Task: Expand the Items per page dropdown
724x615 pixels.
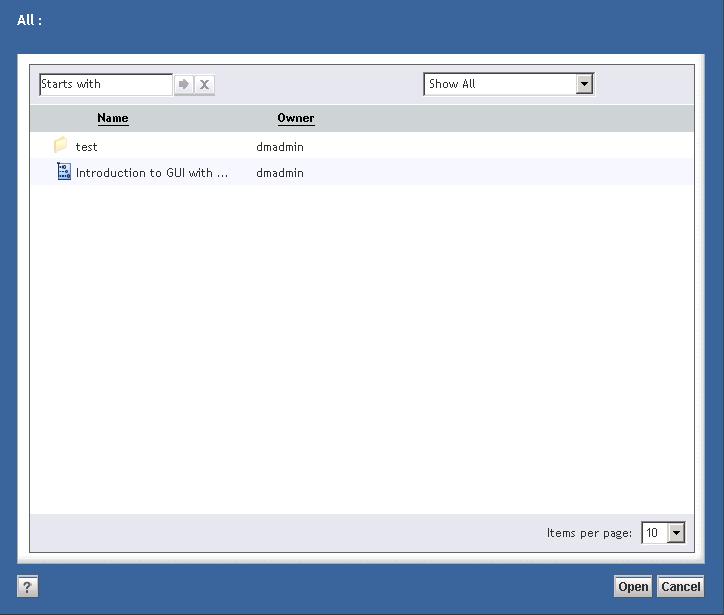Action: click(x=663, y=533)
